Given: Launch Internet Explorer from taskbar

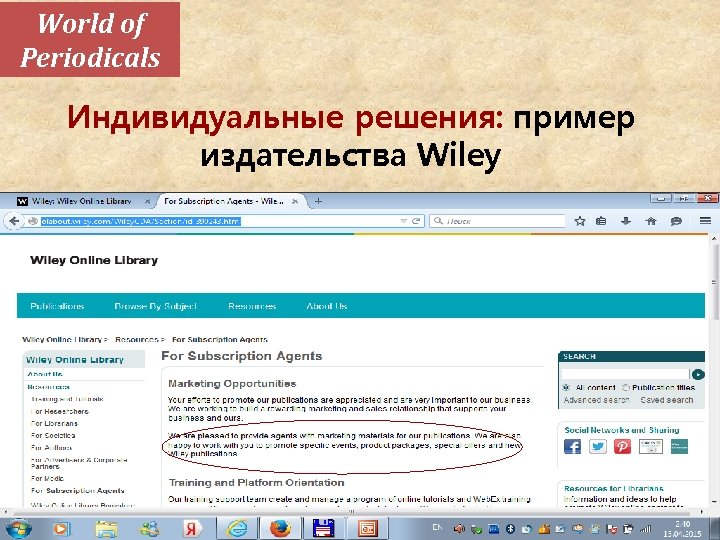Looking at the screenshot, I should [x=237, y=529].
